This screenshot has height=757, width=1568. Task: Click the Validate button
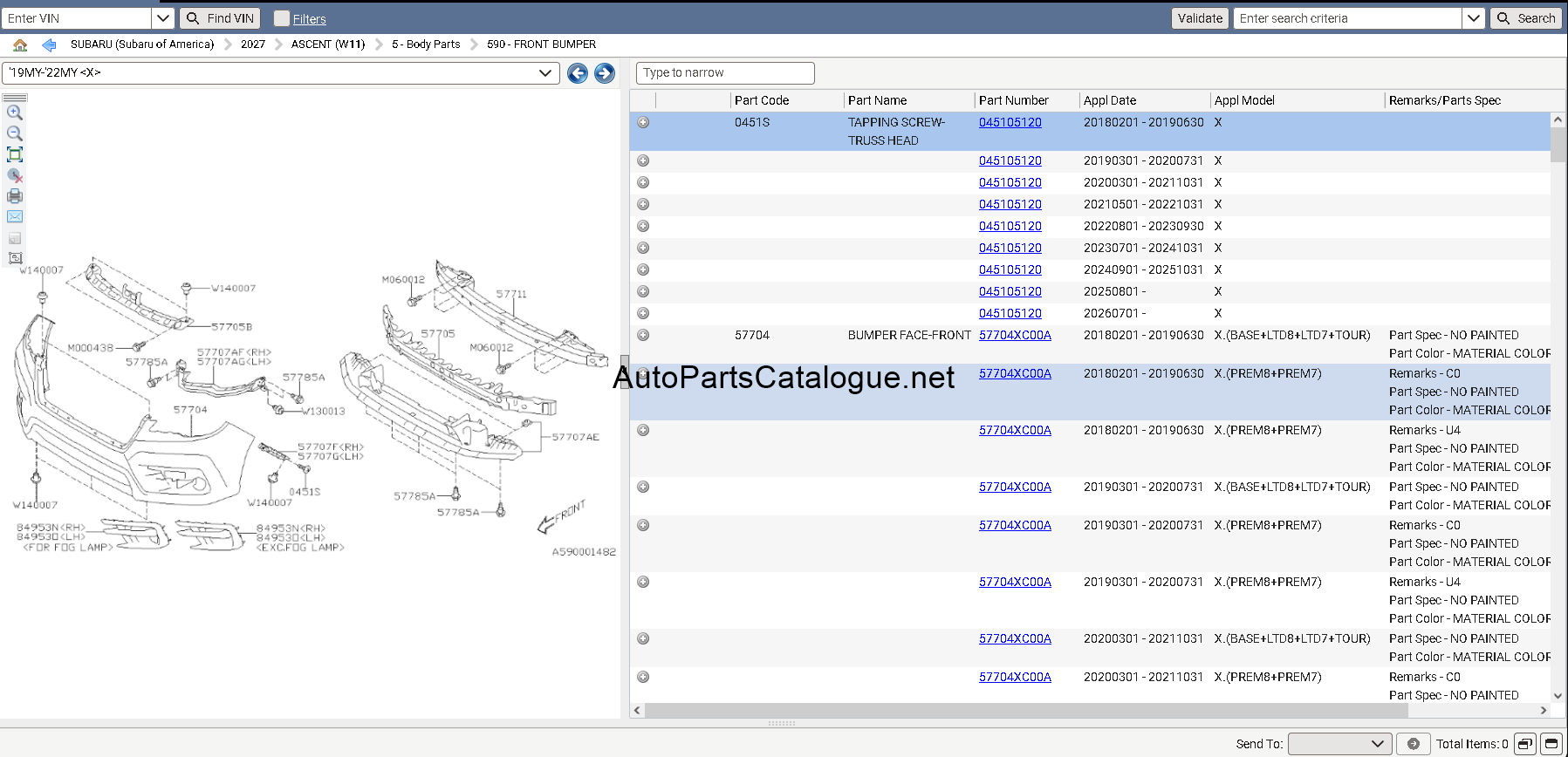click(x=1200, y=18)
